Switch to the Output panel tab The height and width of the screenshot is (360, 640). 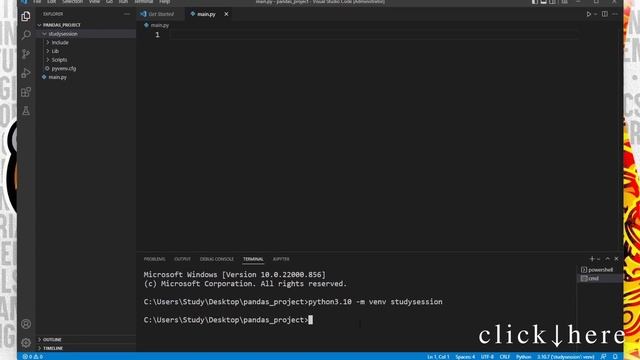click(182, 259)
